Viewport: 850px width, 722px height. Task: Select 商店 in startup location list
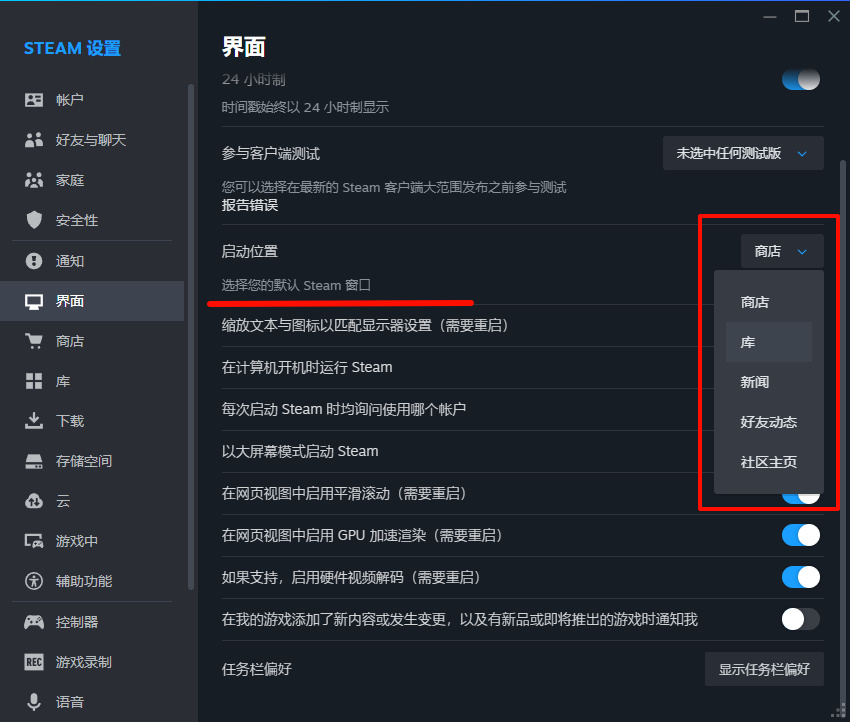tap(769, 302)
